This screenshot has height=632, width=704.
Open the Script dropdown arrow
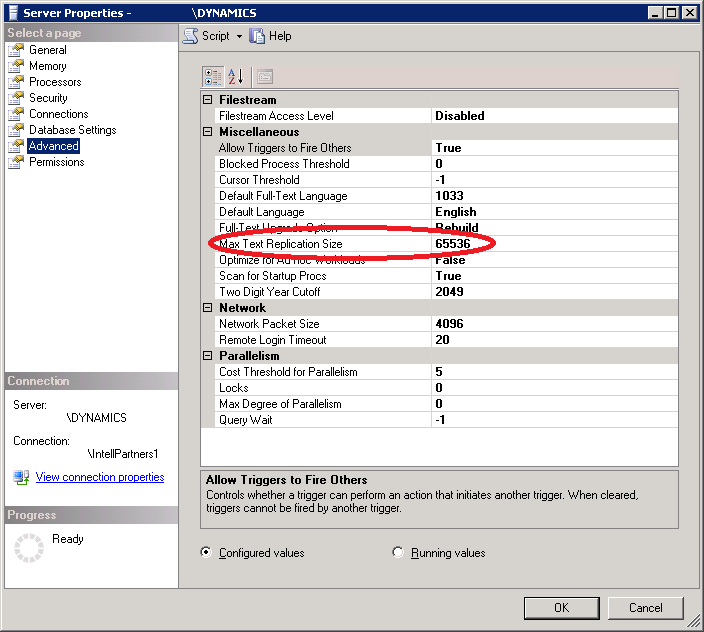coord(239,36)
